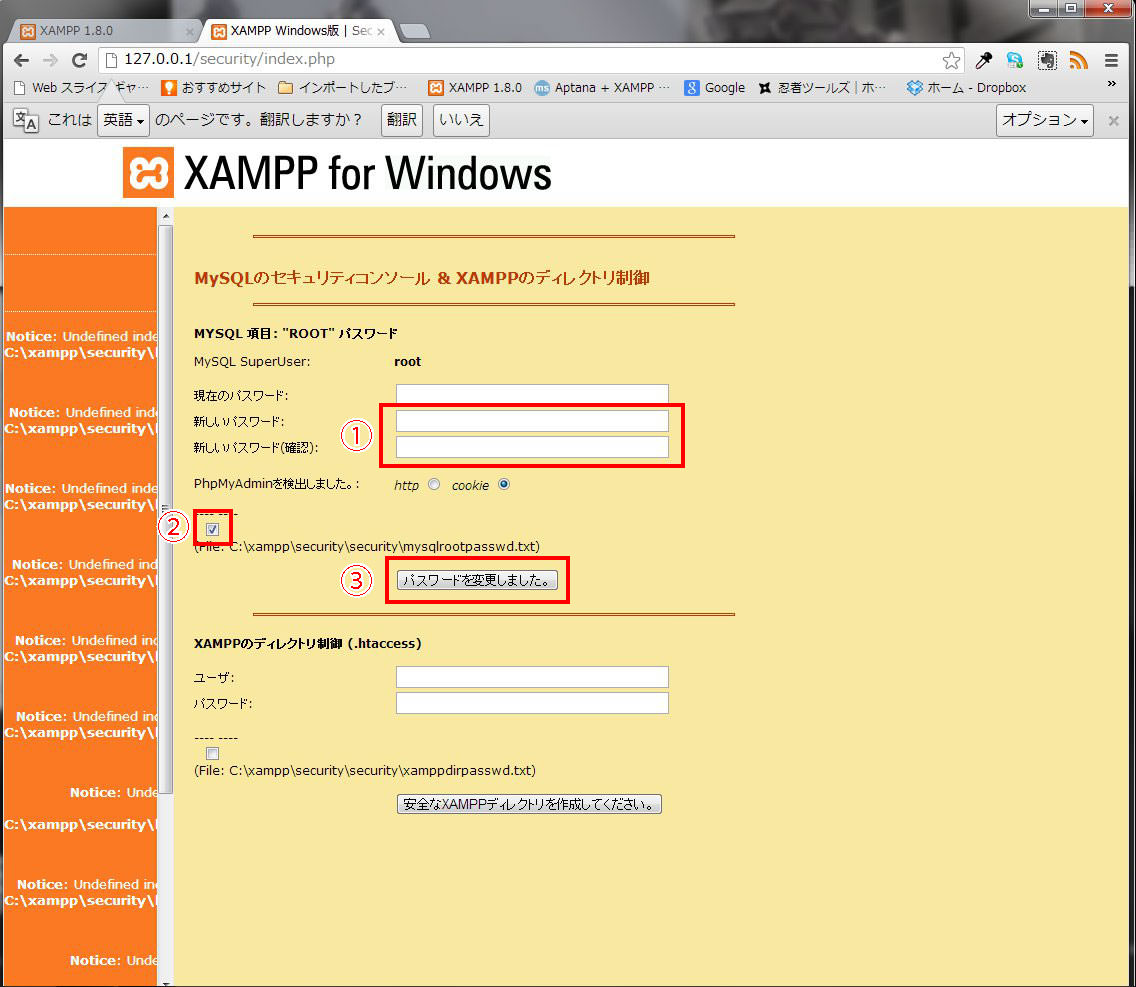The height and width of the screenshot is (987, 1136).
Task: Open the Aptana + XAMPP bookmark
Action: coord(602,88)
